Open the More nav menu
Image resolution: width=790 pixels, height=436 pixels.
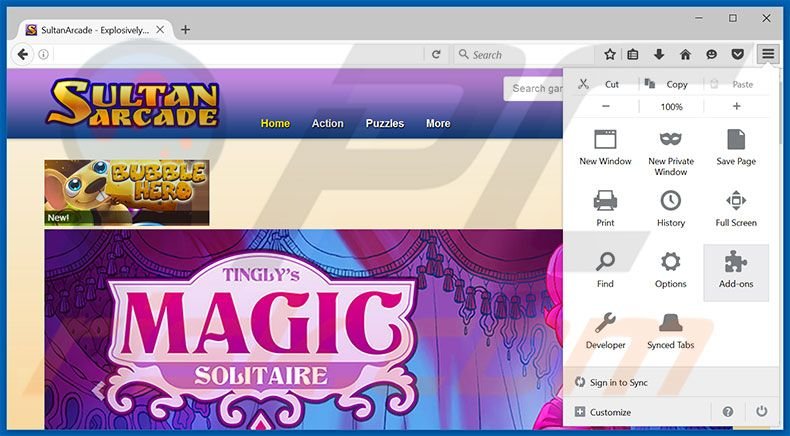(438, 123)
